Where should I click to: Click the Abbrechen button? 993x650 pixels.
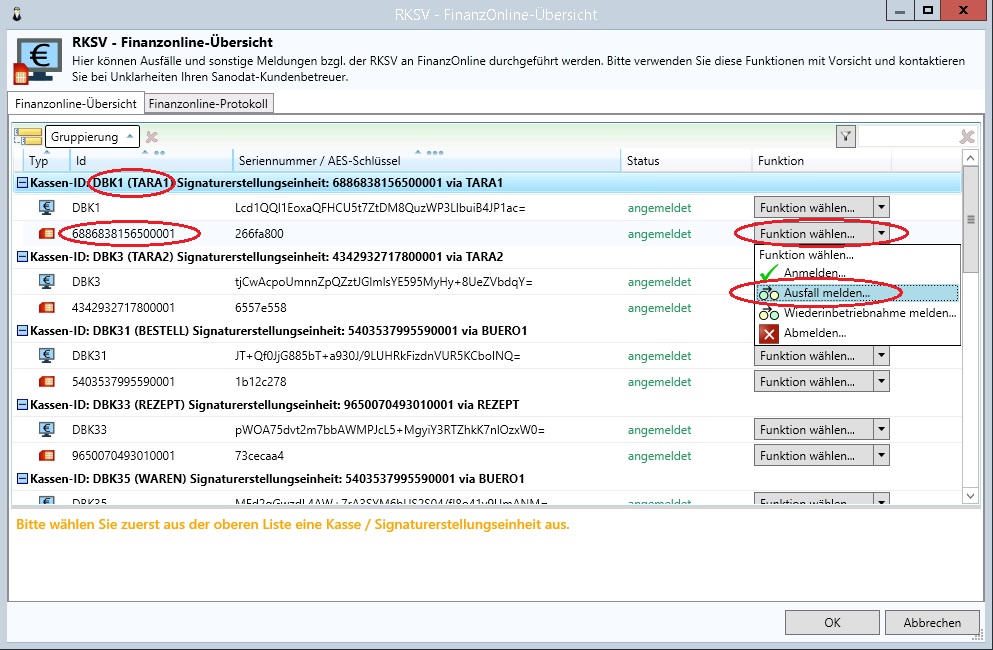click(932, 622)
